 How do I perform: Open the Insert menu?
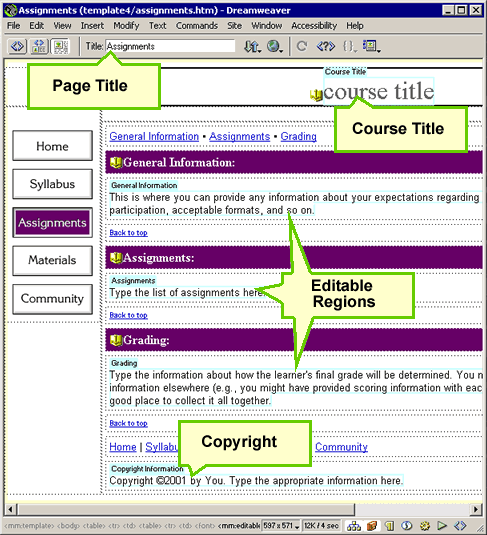pos(92,26)
